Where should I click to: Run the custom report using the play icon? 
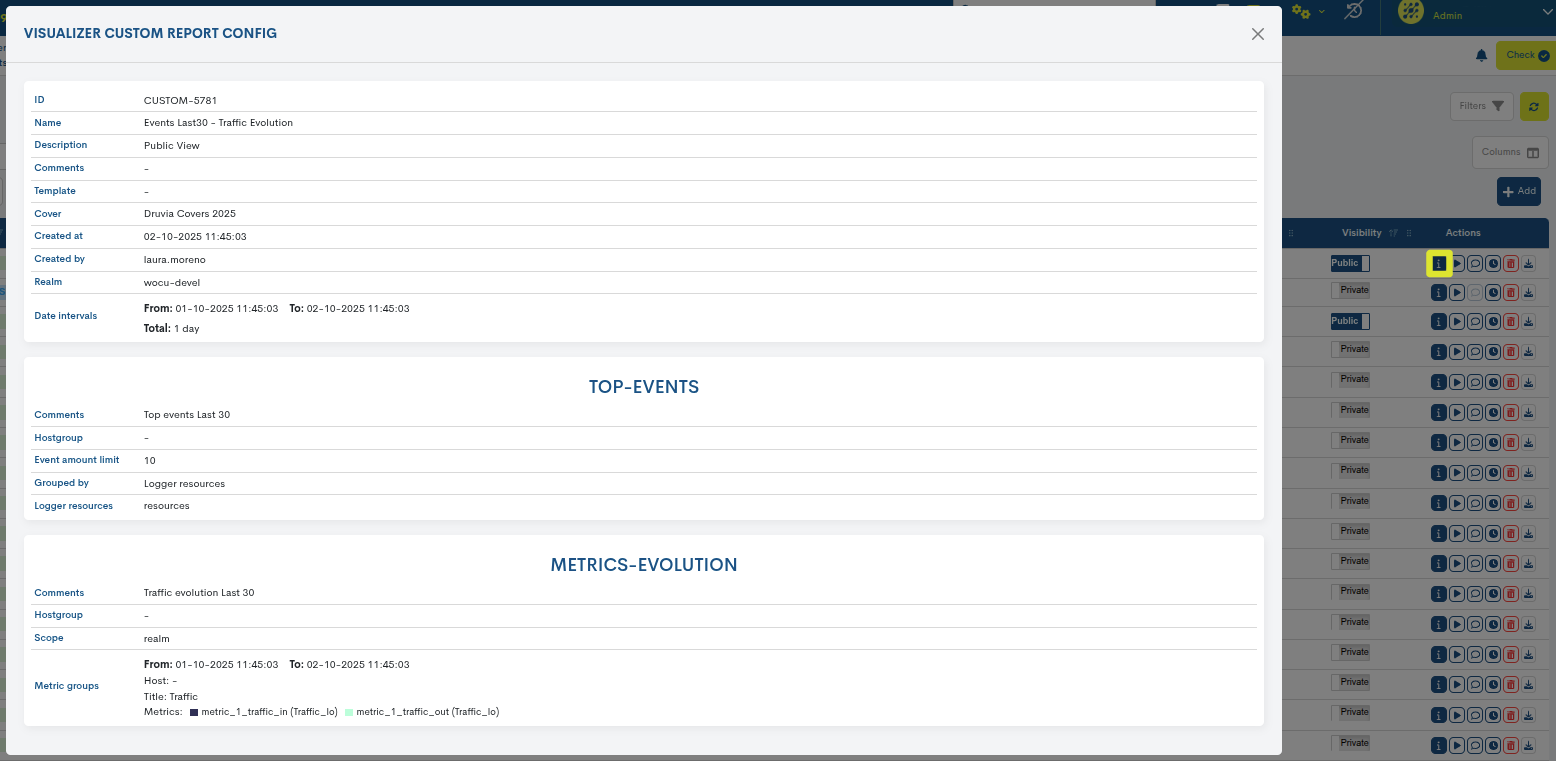click(x=1457, y=263)
